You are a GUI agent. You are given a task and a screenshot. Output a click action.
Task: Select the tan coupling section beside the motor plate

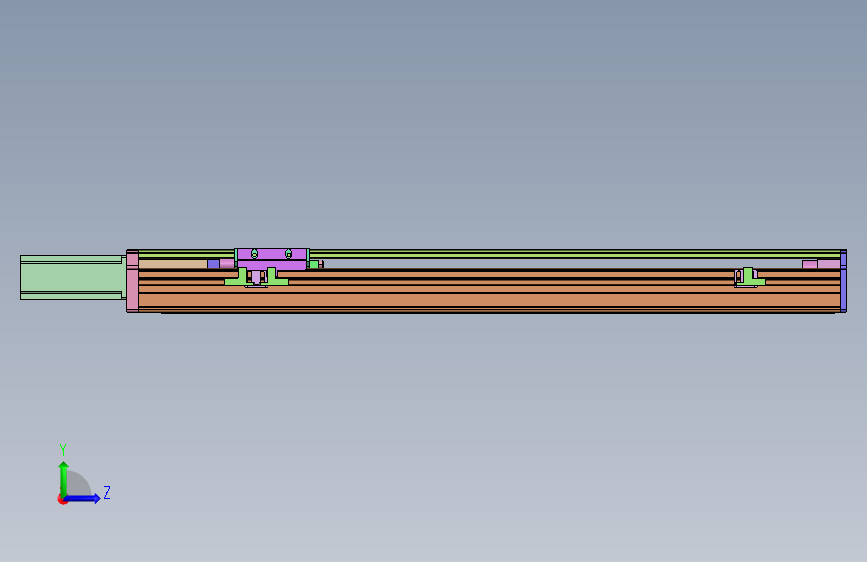pos(173,264)
